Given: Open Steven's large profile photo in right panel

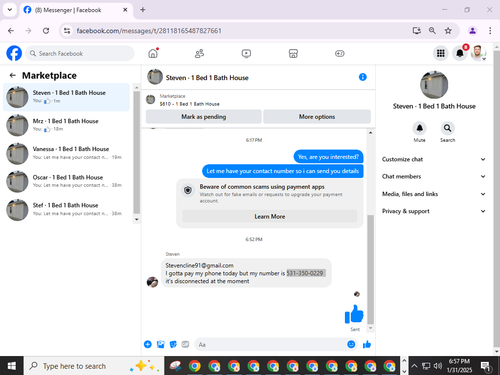Looking at the screenshot, I should pyautogui.click(x=434, y=84).
